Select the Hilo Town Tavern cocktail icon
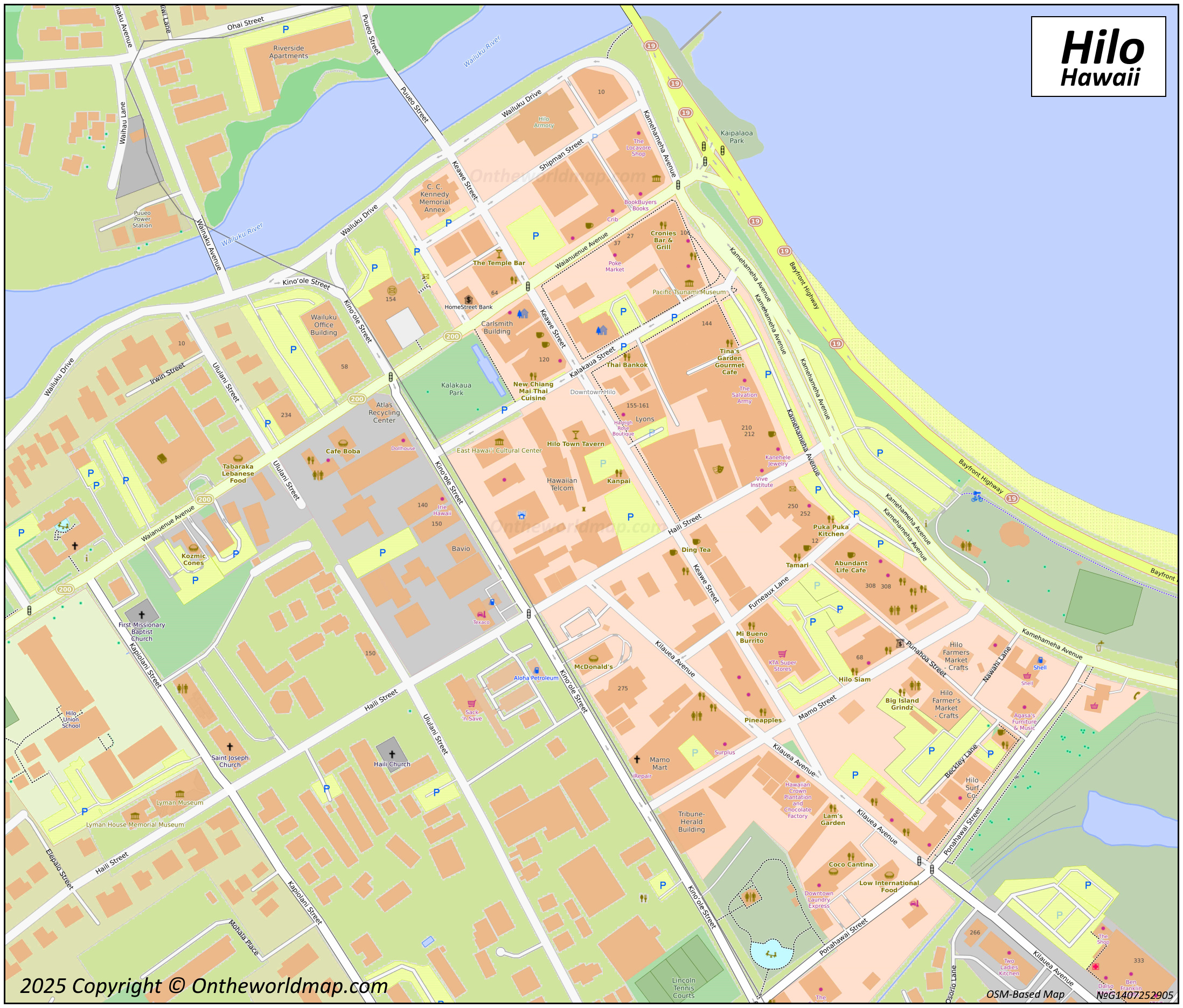Viewport: 1183px width, 1008px height. 575,435
